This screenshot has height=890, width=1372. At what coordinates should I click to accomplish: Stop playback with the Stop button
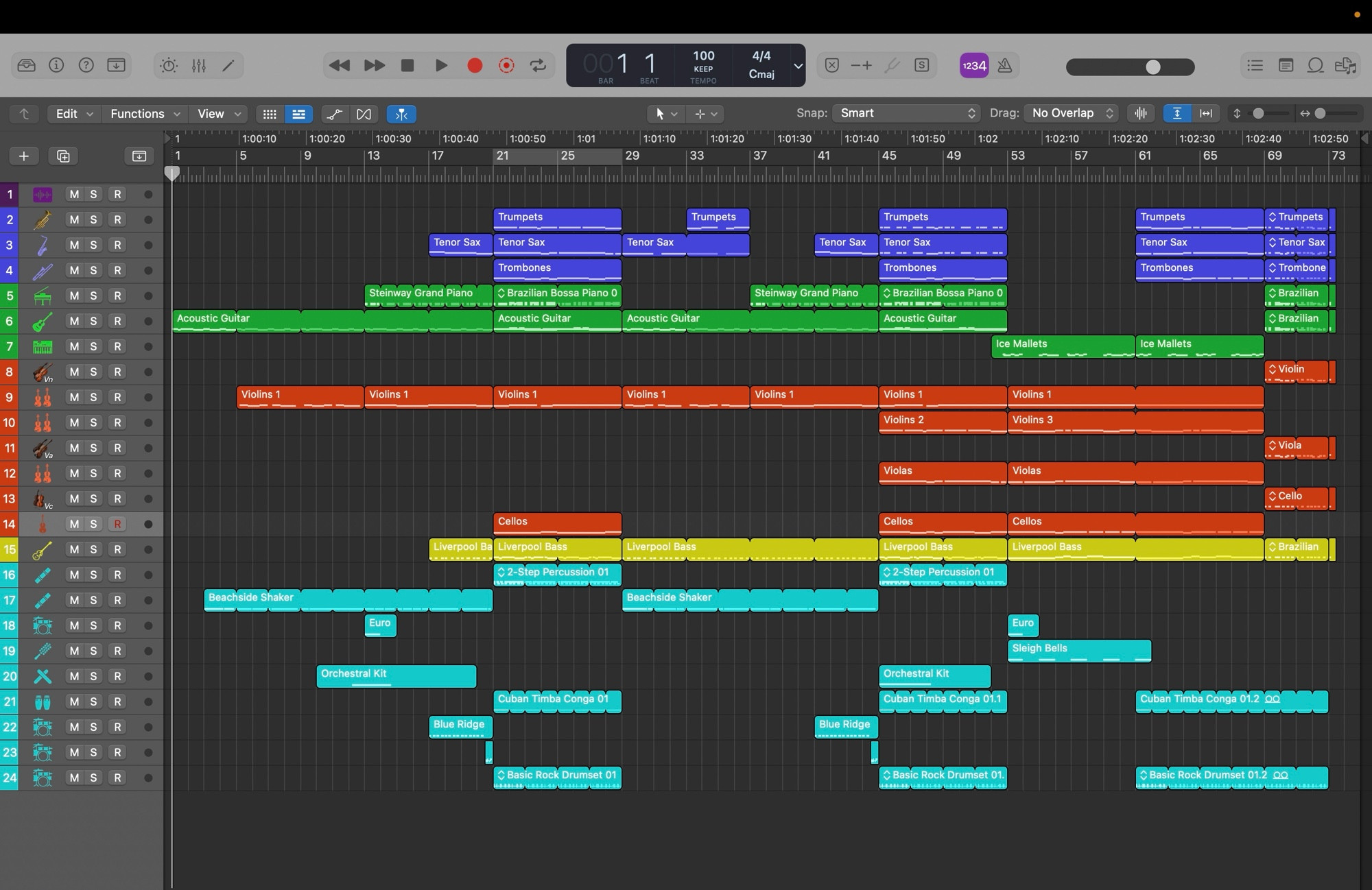(x=407, y=65)
